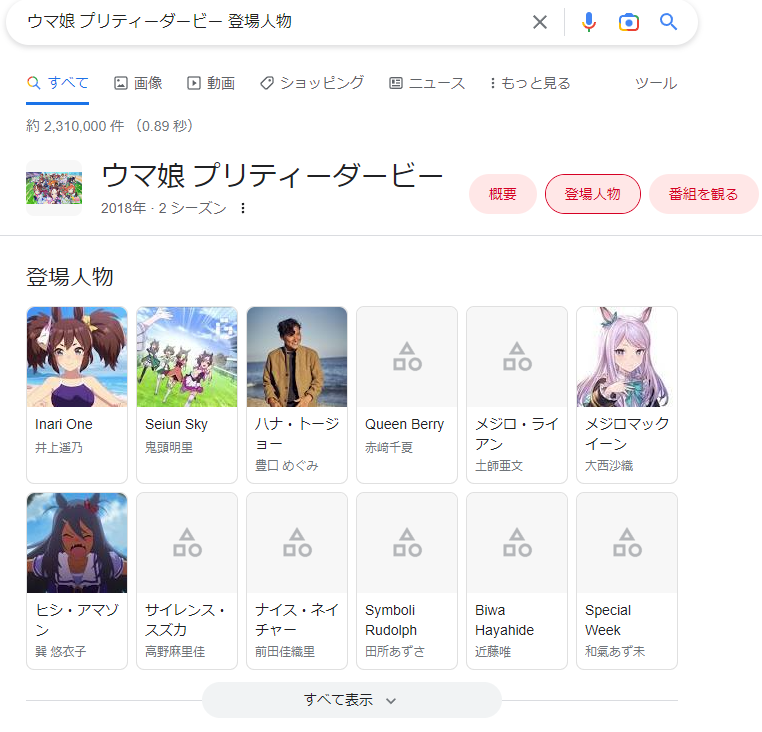The image size is (762, 732).
Task: Click voice actor name 鬼頭明里
Action: pos(169,448)
